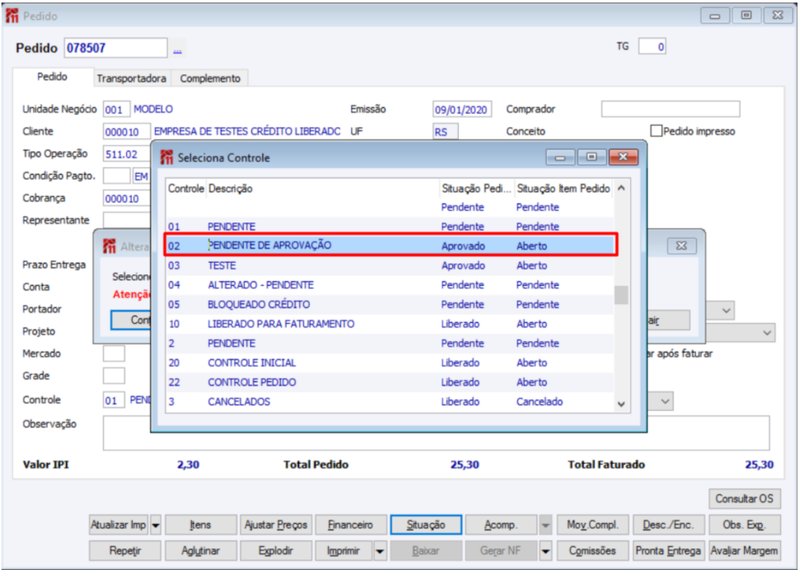Click the Controle code field 01
The image size is (800, 570).
114,400
